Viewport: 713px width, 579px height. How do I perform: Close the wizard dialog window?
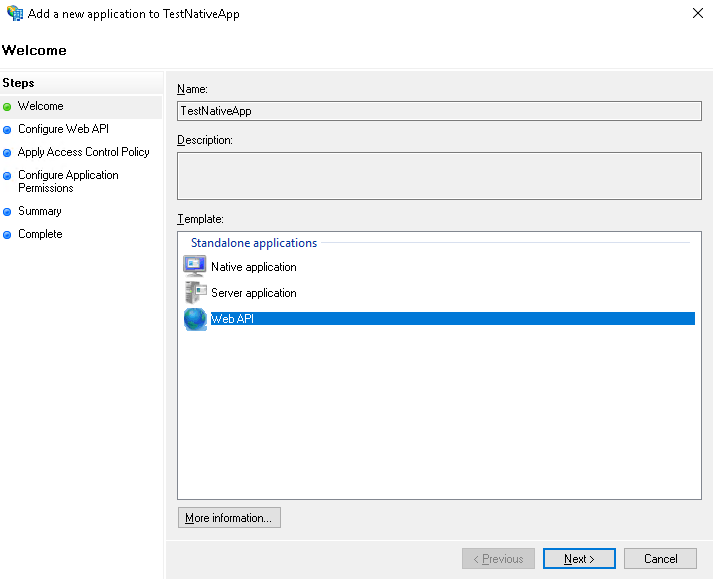[x=696, y=14]
